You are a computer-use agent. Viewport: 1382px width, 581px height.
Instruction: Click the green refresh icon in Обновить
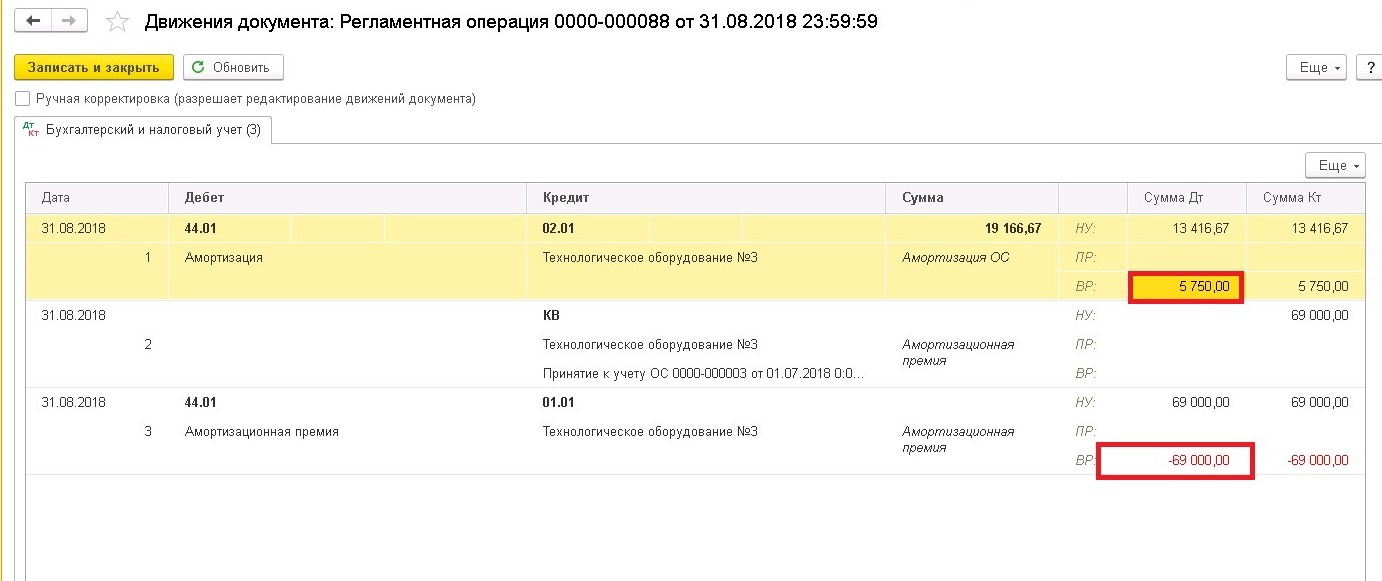[x=198, y=67]
